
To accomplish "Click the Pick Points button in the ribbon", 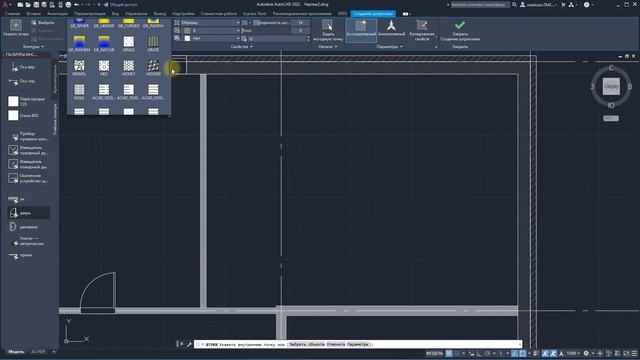I will 16,28.
